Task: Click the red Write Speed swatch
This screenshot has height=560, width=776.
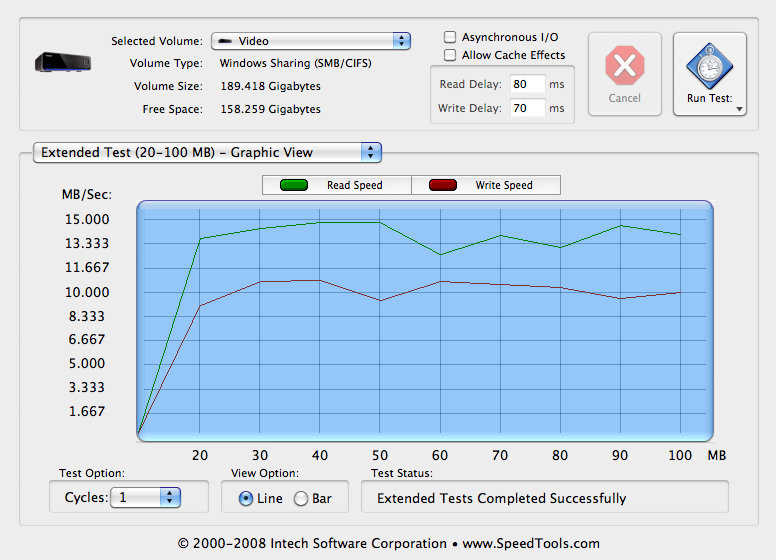Action: pyautogui.click(x=443, y=185)
